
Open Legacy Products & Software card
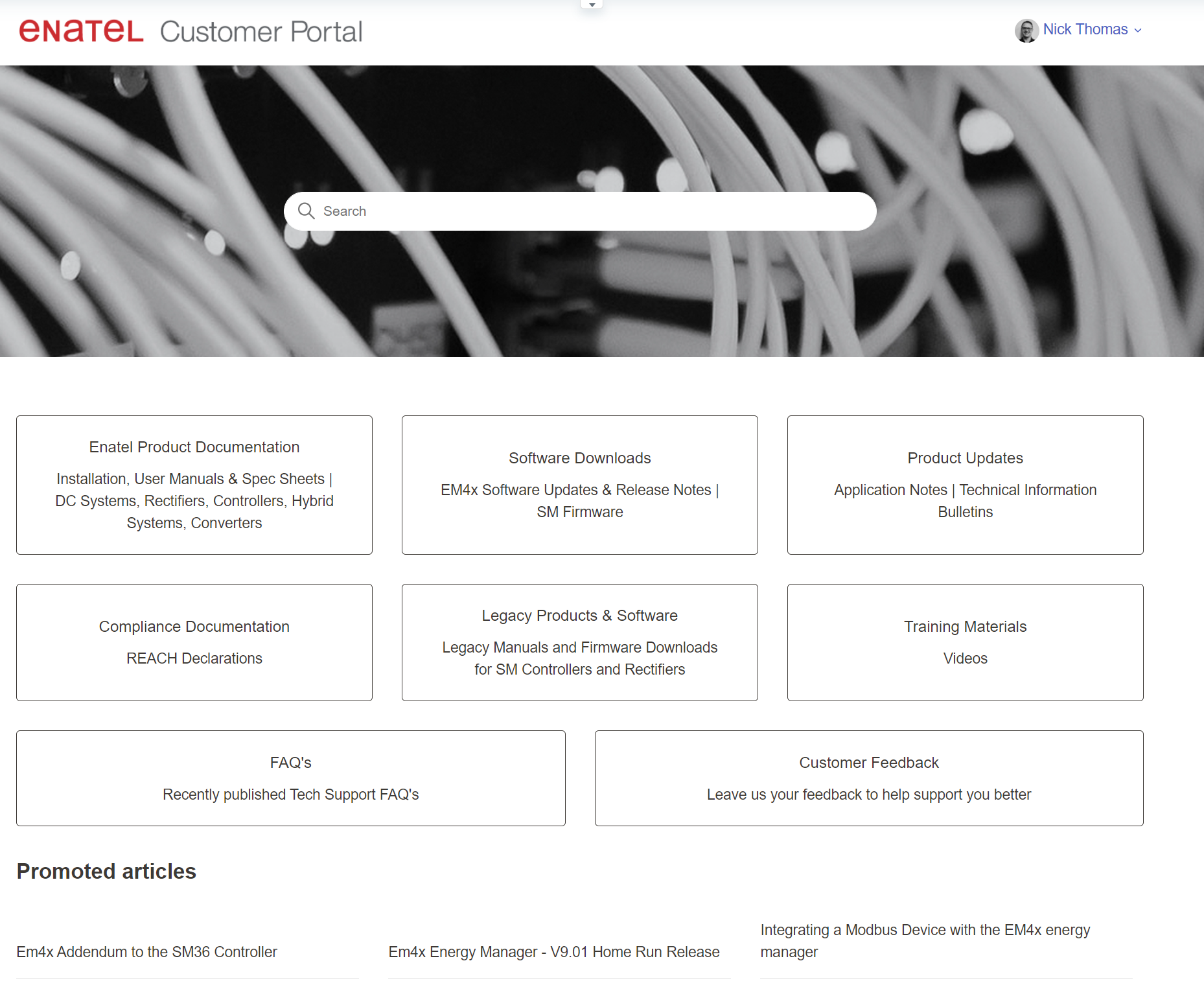point(580,642)
